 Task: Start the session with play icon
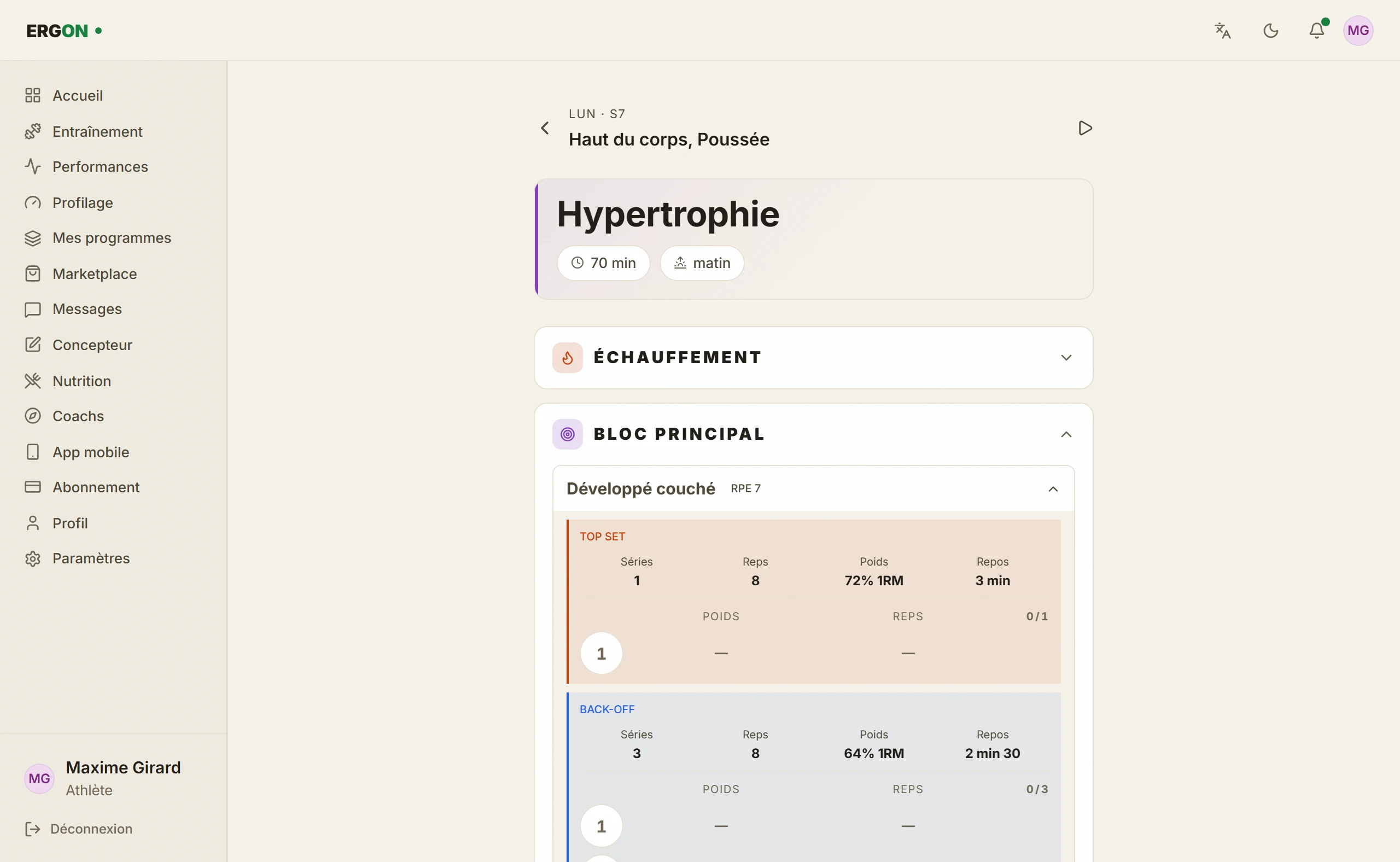point(1085,127)
